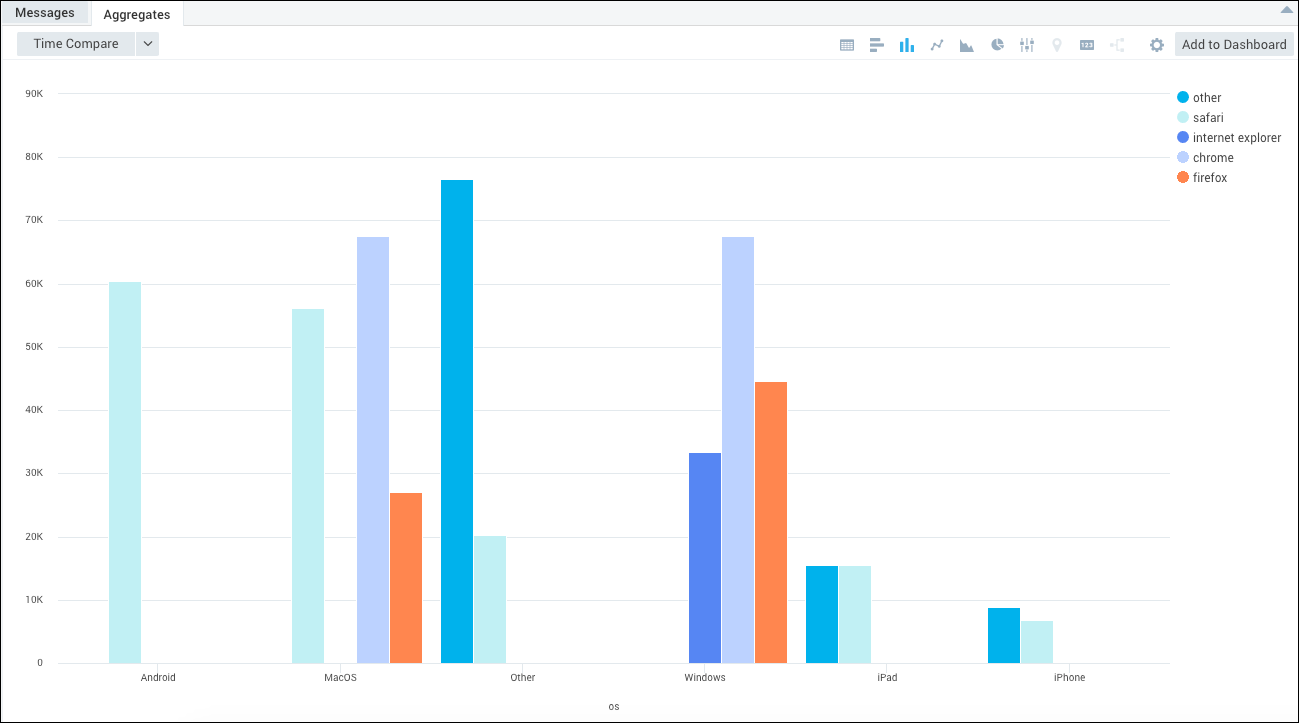The width and height of the screenshot is (1299, 723).
Task: Select the horizontal bar chart view
Action: [877, 44]
